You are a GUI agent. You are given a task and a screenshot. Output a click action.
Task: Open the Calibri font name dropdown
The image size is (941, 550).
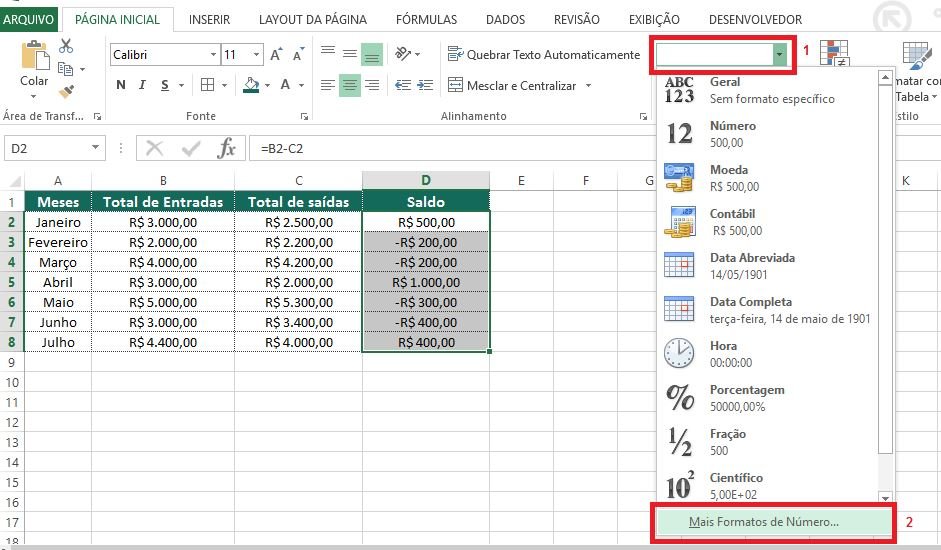tap(213, 55)
